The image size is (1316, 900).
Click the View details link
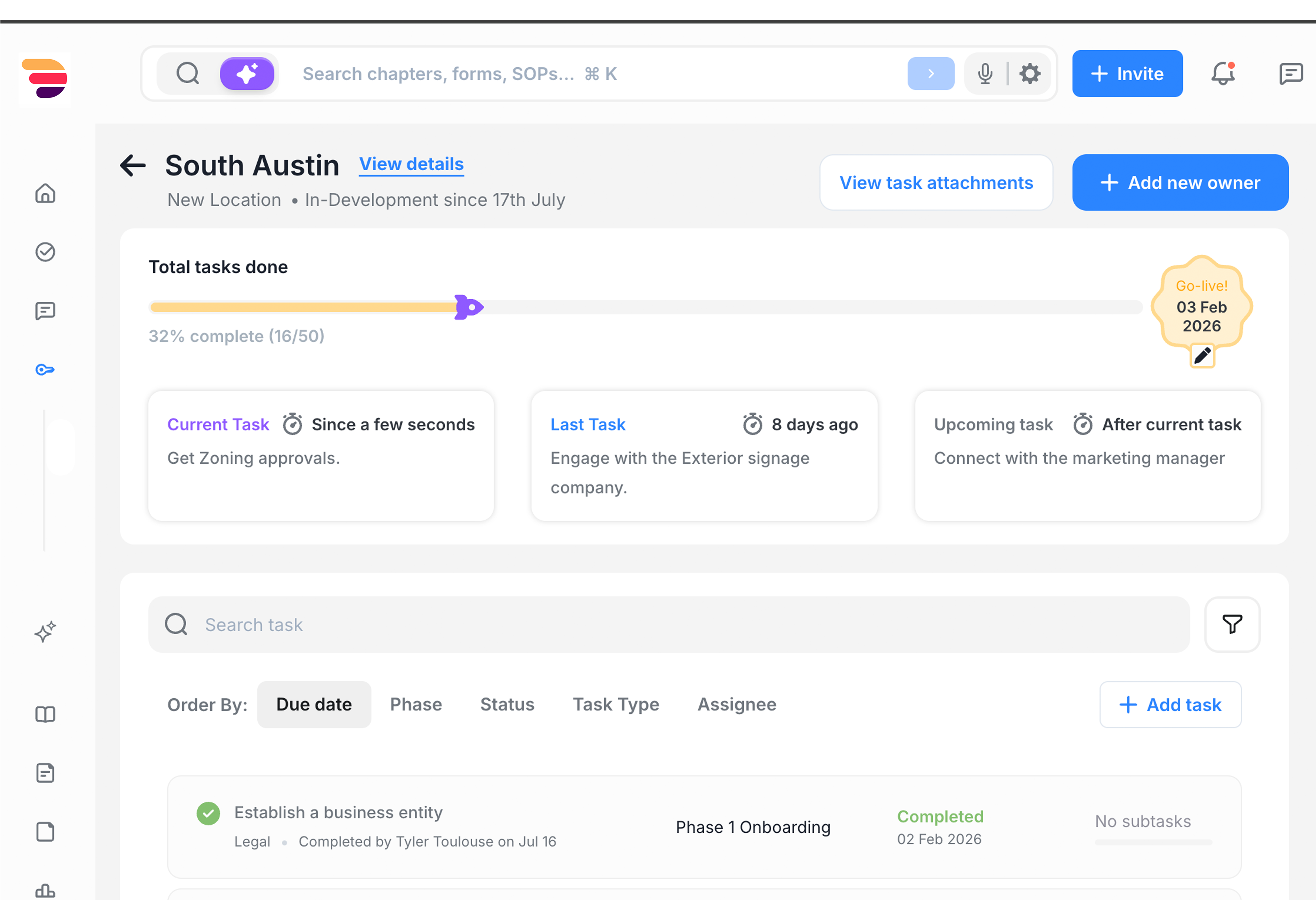(411, 164)
